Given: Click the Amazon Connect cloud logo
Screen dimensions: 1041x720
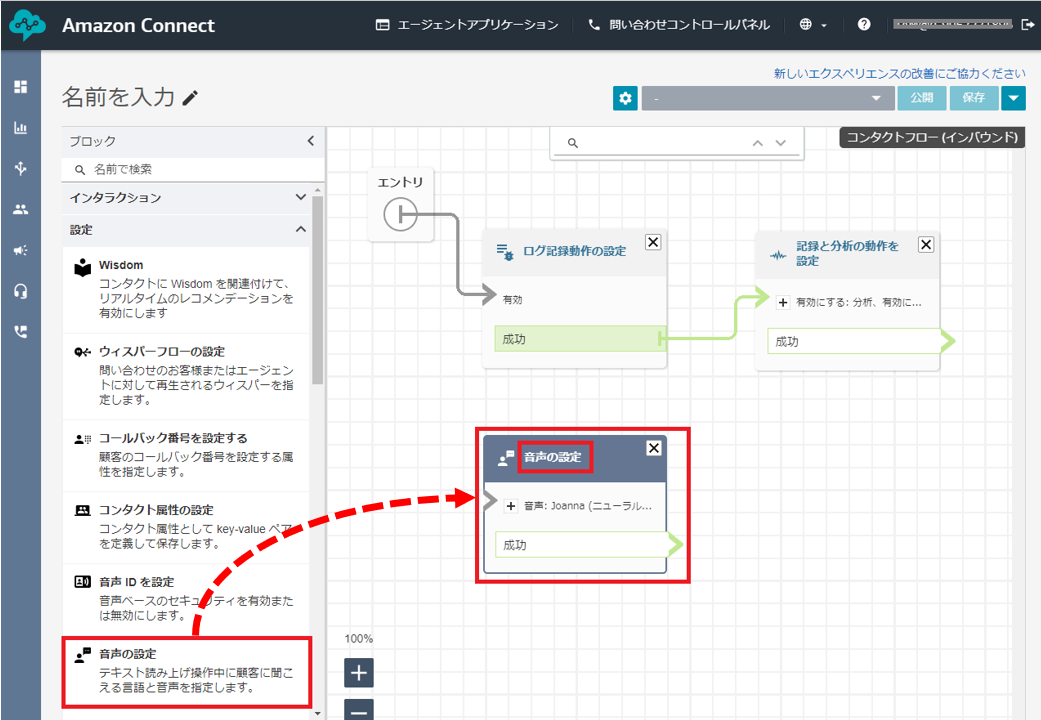Looking at the screenshot, I should 27,25.
